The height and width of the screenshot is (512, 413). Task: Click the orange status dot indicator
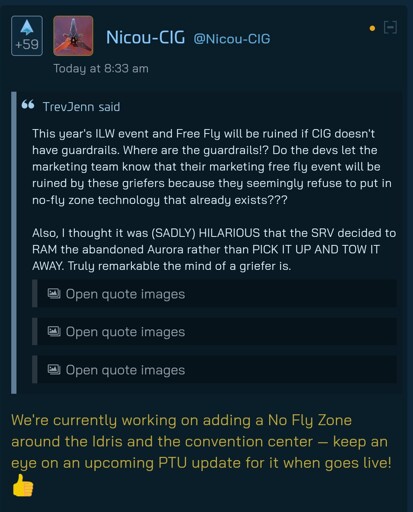coord(372,29)
